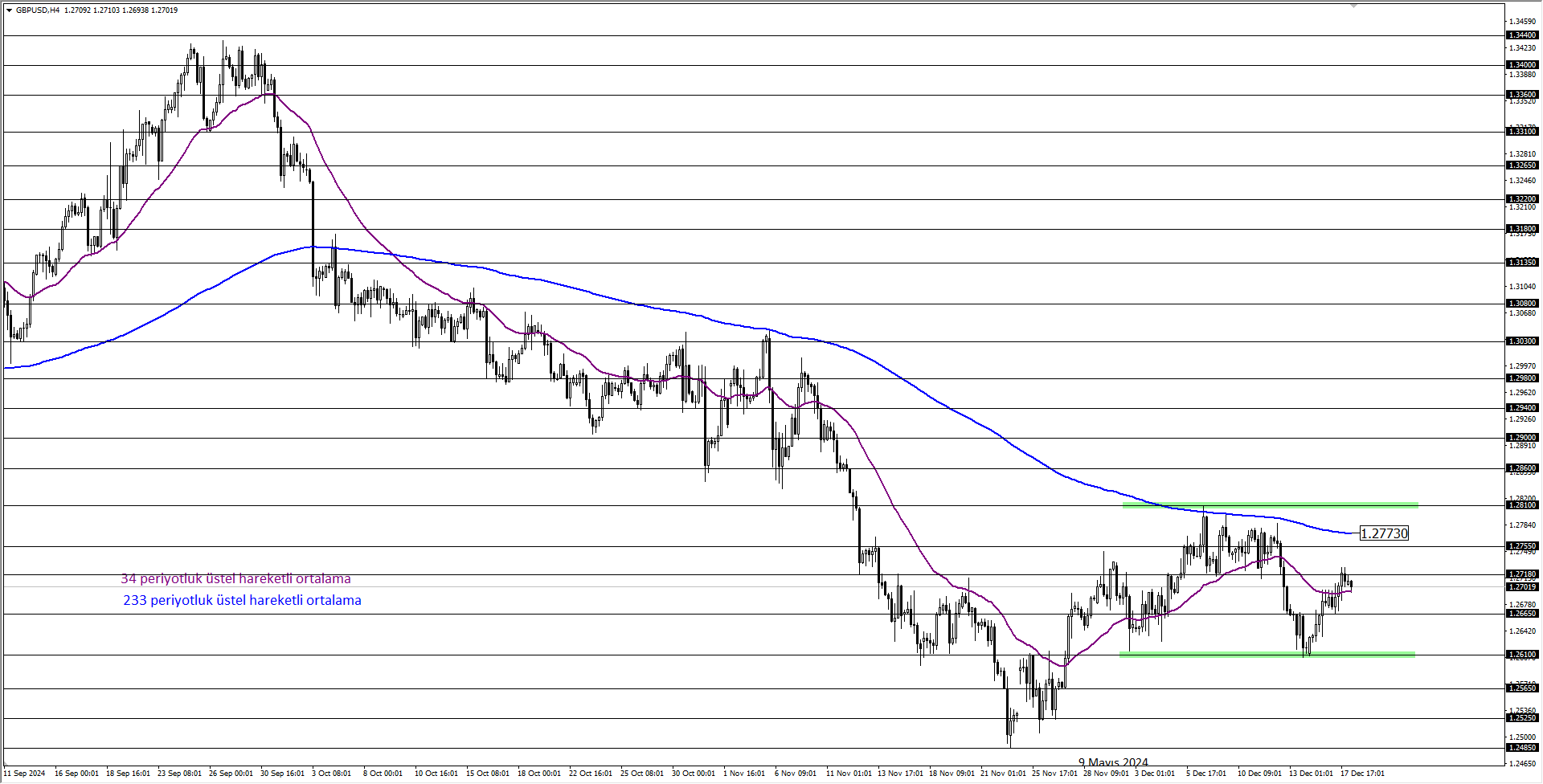This screenshot has width=1543, height=784.
Task: Click the 1.32200 horizontal line price tag
Action: [x=1522, y=199]
